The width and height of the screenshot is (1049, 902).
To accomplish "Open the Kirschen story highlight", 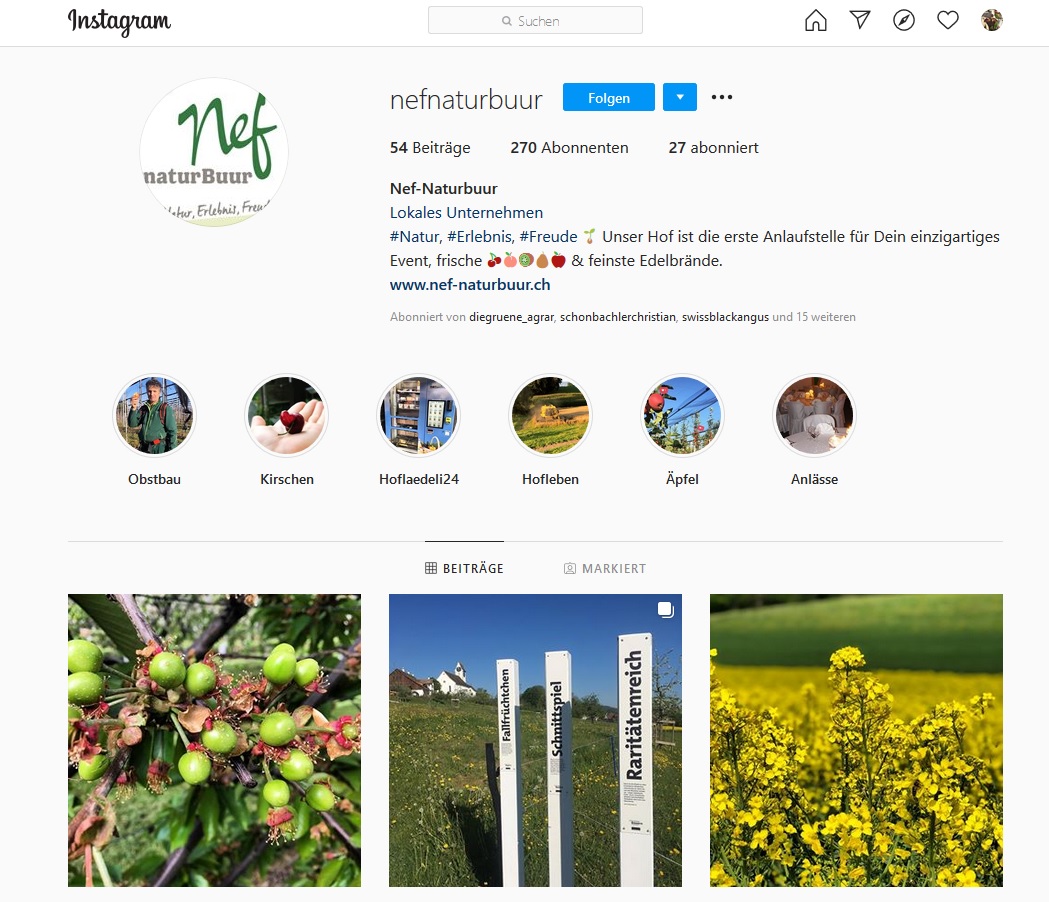I will (x=286, y=416).
